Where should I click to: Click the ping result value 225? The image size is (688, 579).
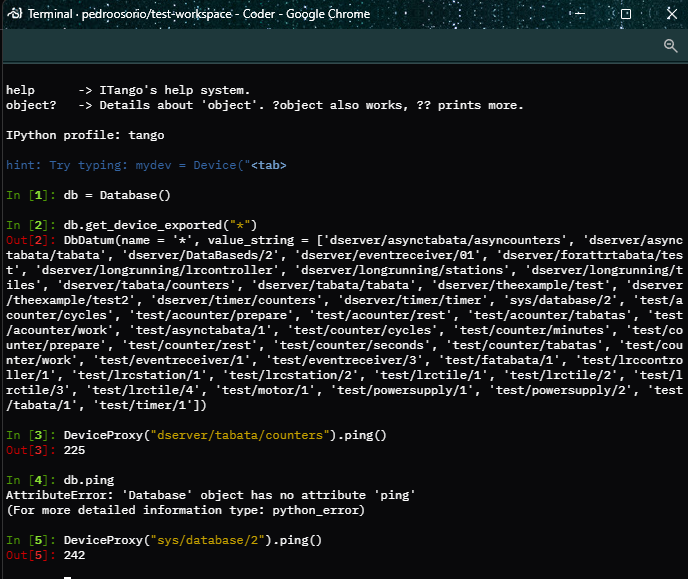click(x=74, y=450)
